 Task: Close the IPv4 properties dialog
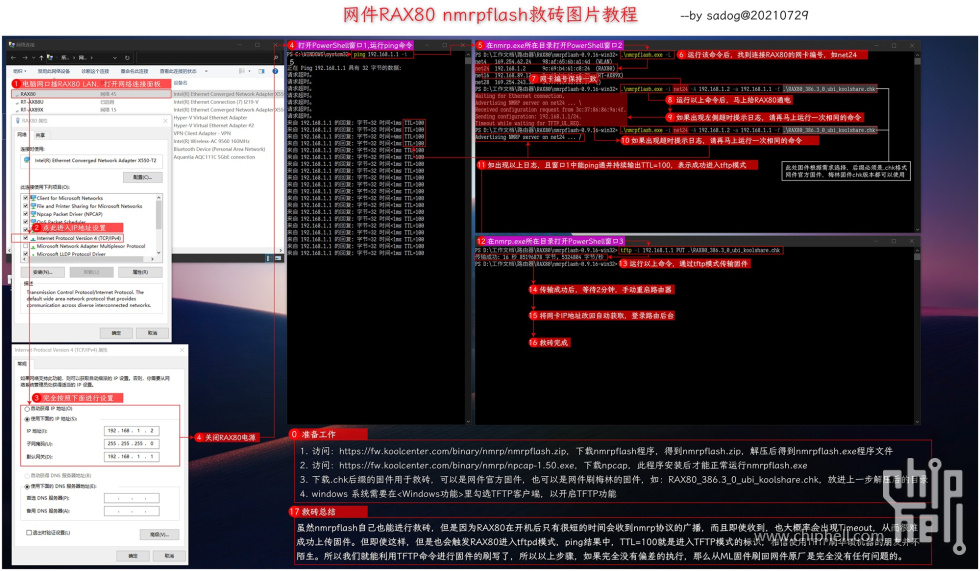182,350
